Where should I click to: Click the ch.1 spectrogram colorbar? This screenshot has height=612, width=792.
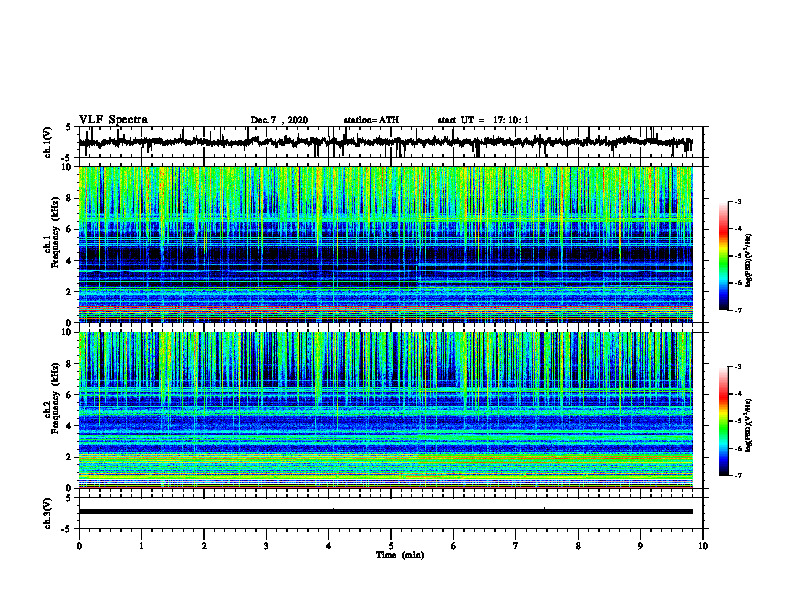pyautogui.click(x=724, y=256)
